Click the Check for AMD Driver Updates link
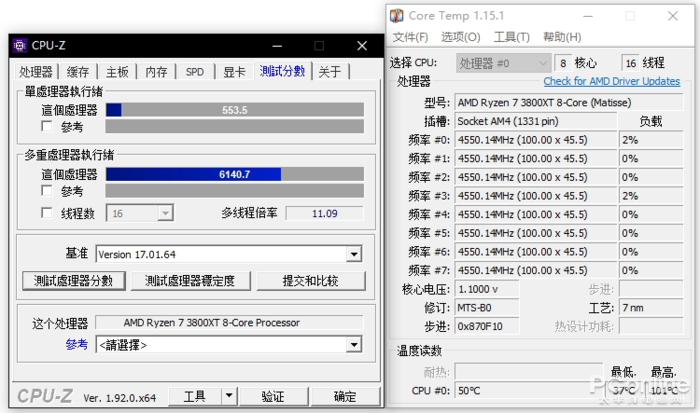 pyautogui.click(x=612, y=81)
